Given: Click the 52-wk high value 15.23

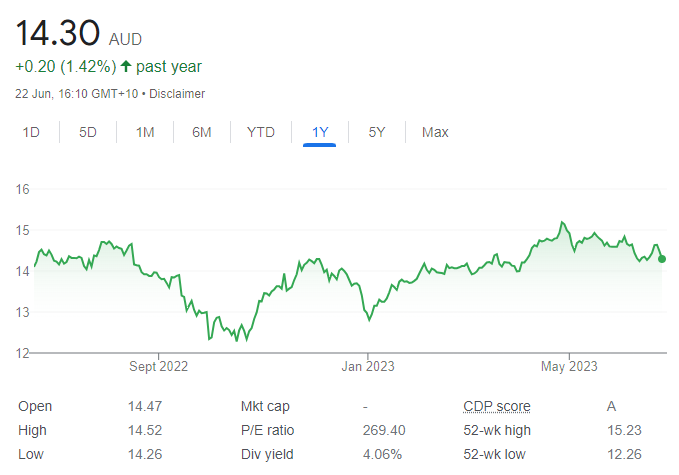Looking at the screenshot, I should 624,430.
